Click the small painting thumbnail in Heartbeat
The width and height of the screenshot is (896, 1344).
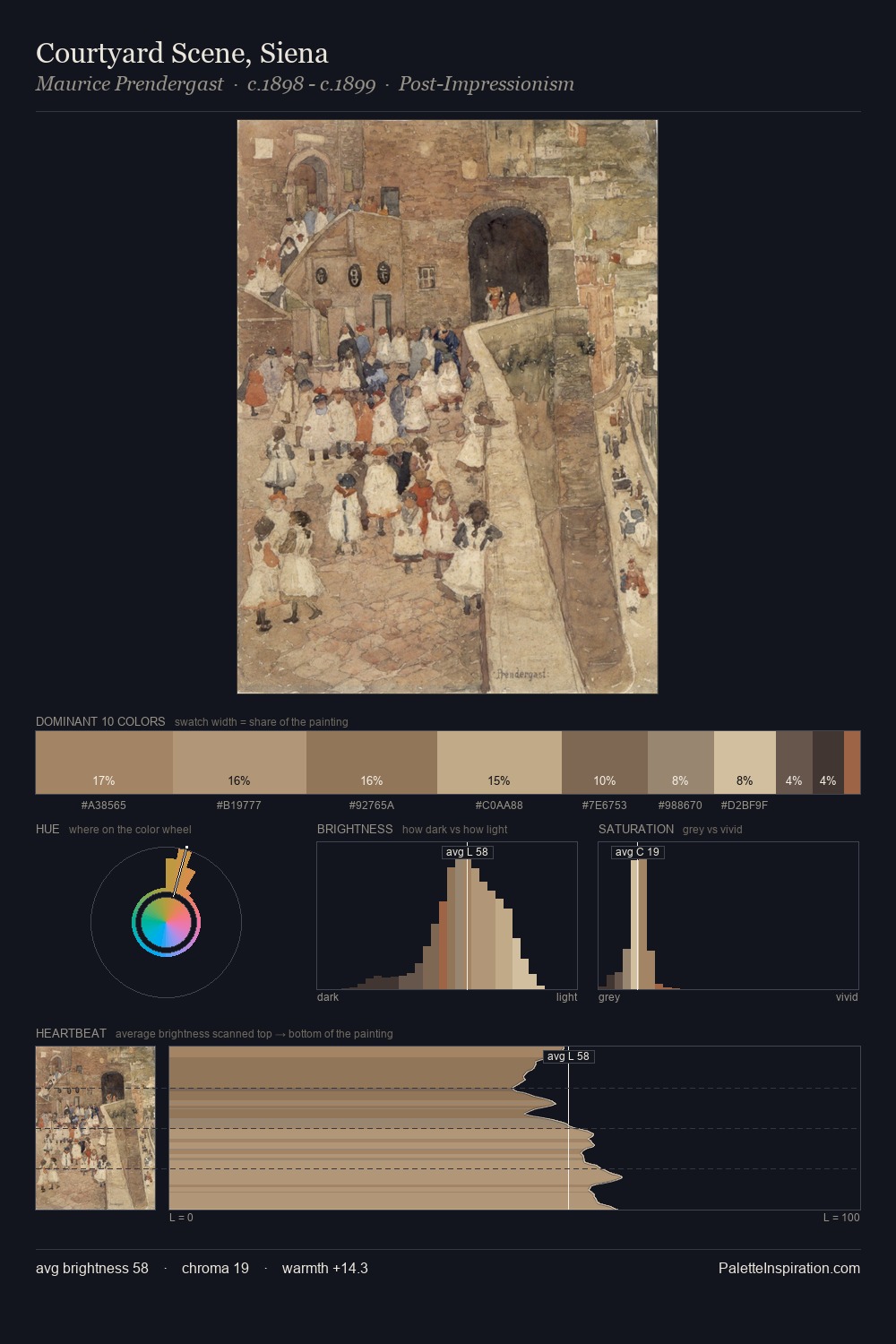point(95,1128)
